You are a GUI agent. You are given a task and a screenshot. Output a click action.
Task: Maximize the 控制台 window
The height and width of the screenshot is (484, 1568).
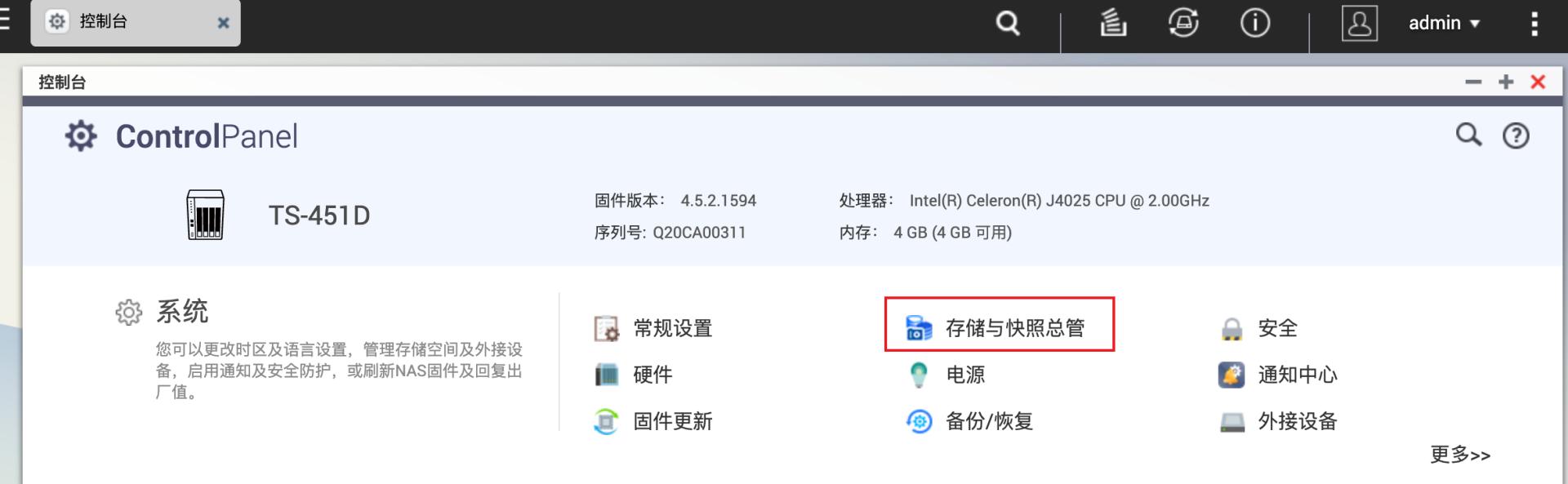point(1506,82)
